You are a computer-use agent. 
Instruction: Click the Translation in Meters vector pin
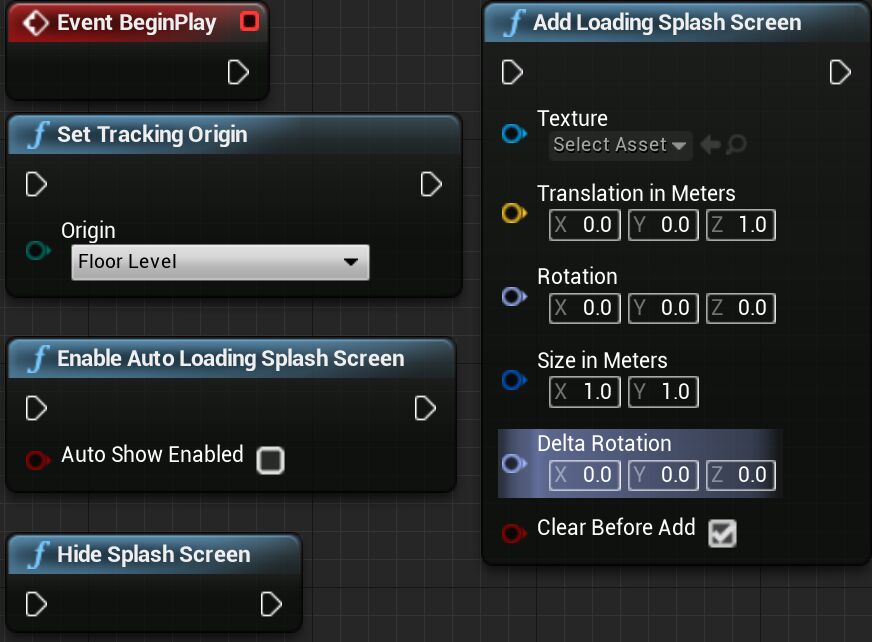click(514, 213)
